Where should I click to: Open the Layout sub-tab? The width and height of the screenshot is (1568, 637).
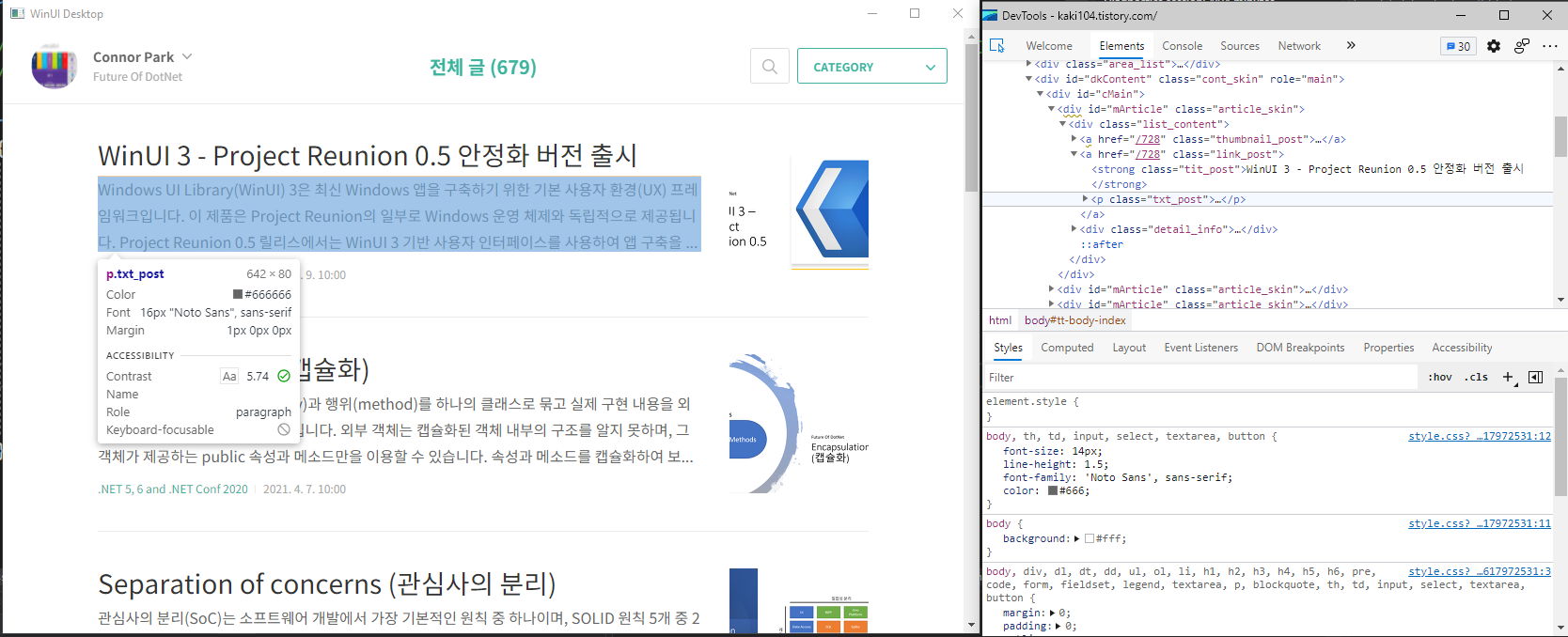click(1129, 348)
